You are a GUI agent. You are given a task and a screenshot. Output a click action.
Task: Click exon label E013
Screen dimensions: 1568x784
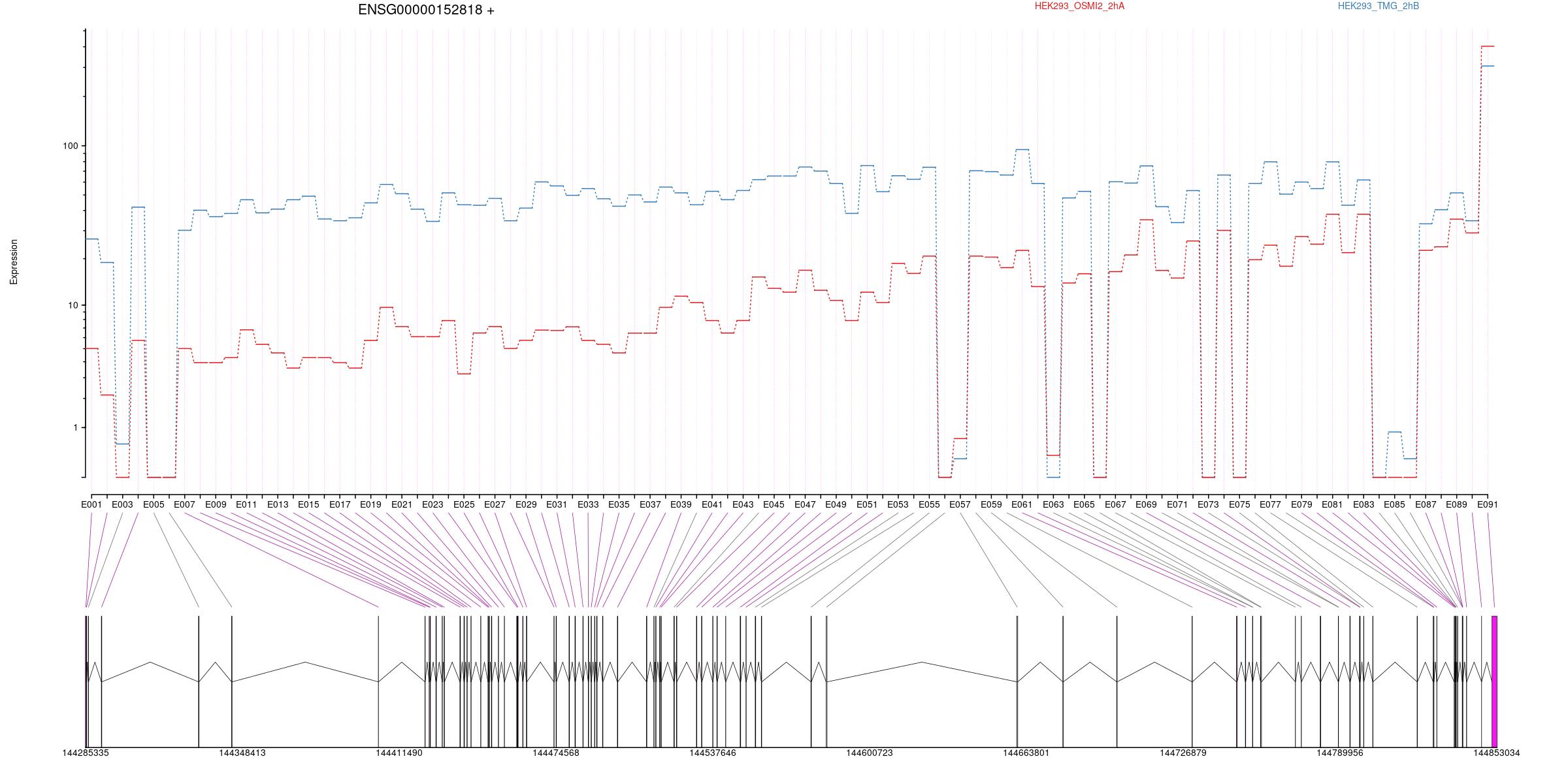point(278,504)
